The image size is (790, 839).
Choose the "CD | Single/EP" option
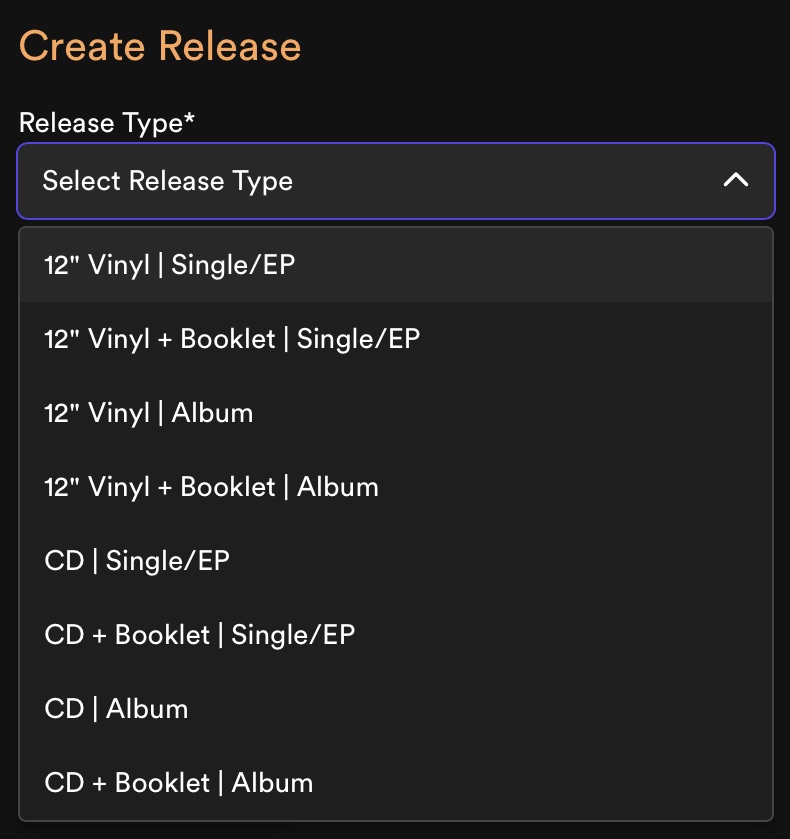(x=136, y=561)
